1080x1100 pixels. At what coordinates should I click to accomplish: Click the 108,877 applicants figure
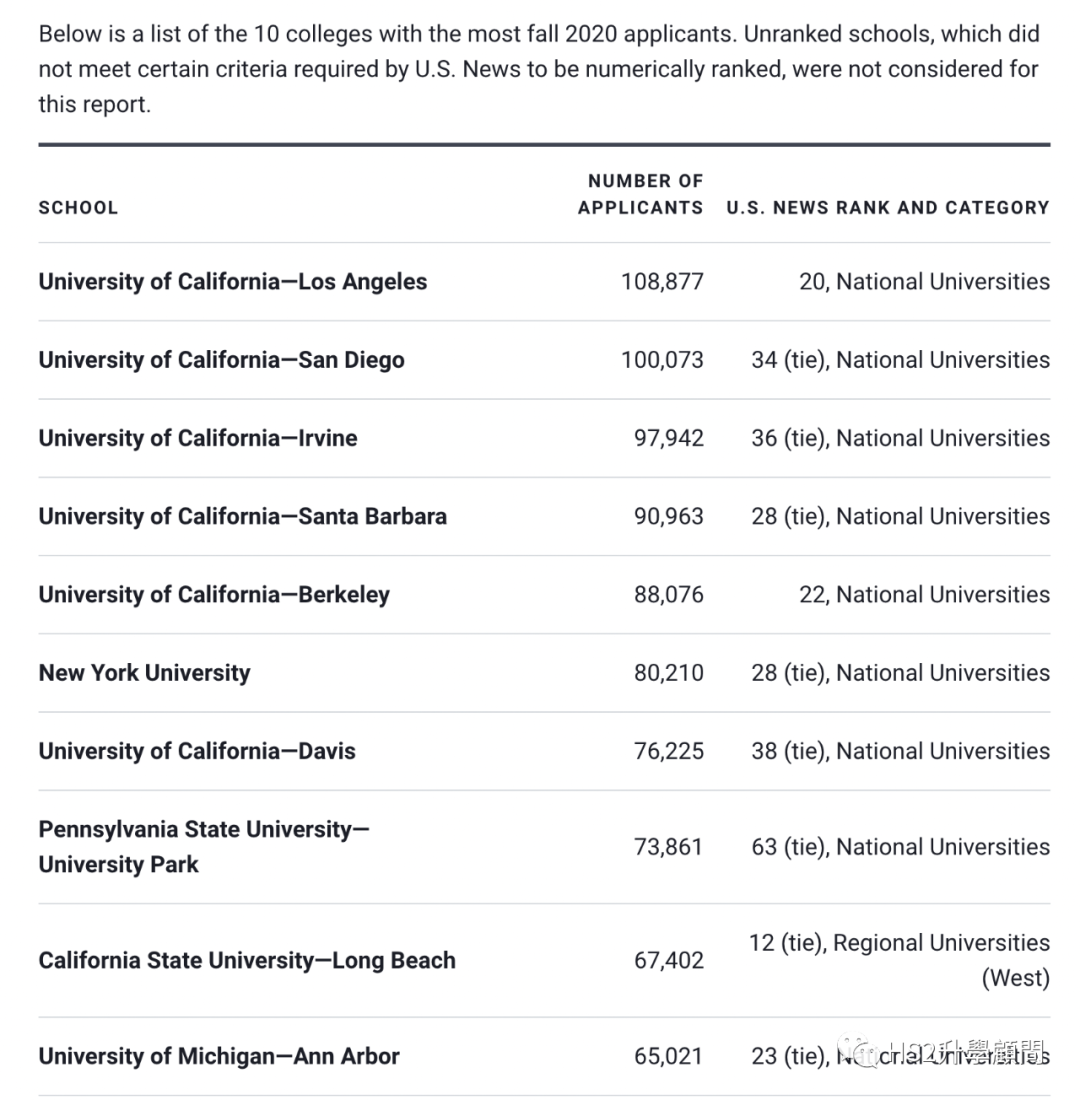point(662,282)
